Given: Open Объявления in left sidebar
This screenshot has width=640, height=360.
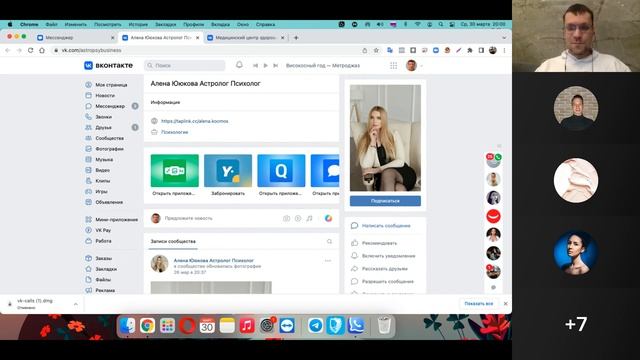Looking at the screenshot, I should [x=104, y=202].
